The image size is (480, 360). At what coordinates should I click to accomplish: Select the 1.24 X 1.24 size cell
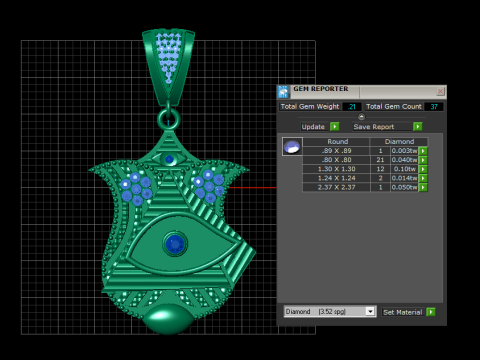(x=336, y=178)
